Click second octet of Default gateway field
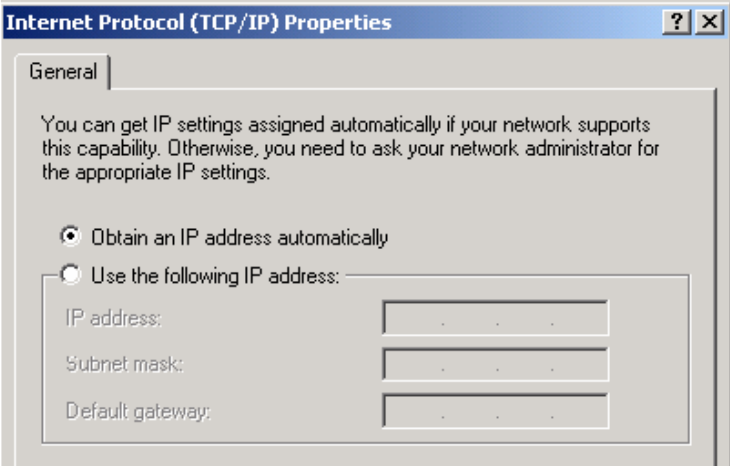This screenshot has height=466, width=730. pos(470,411)
